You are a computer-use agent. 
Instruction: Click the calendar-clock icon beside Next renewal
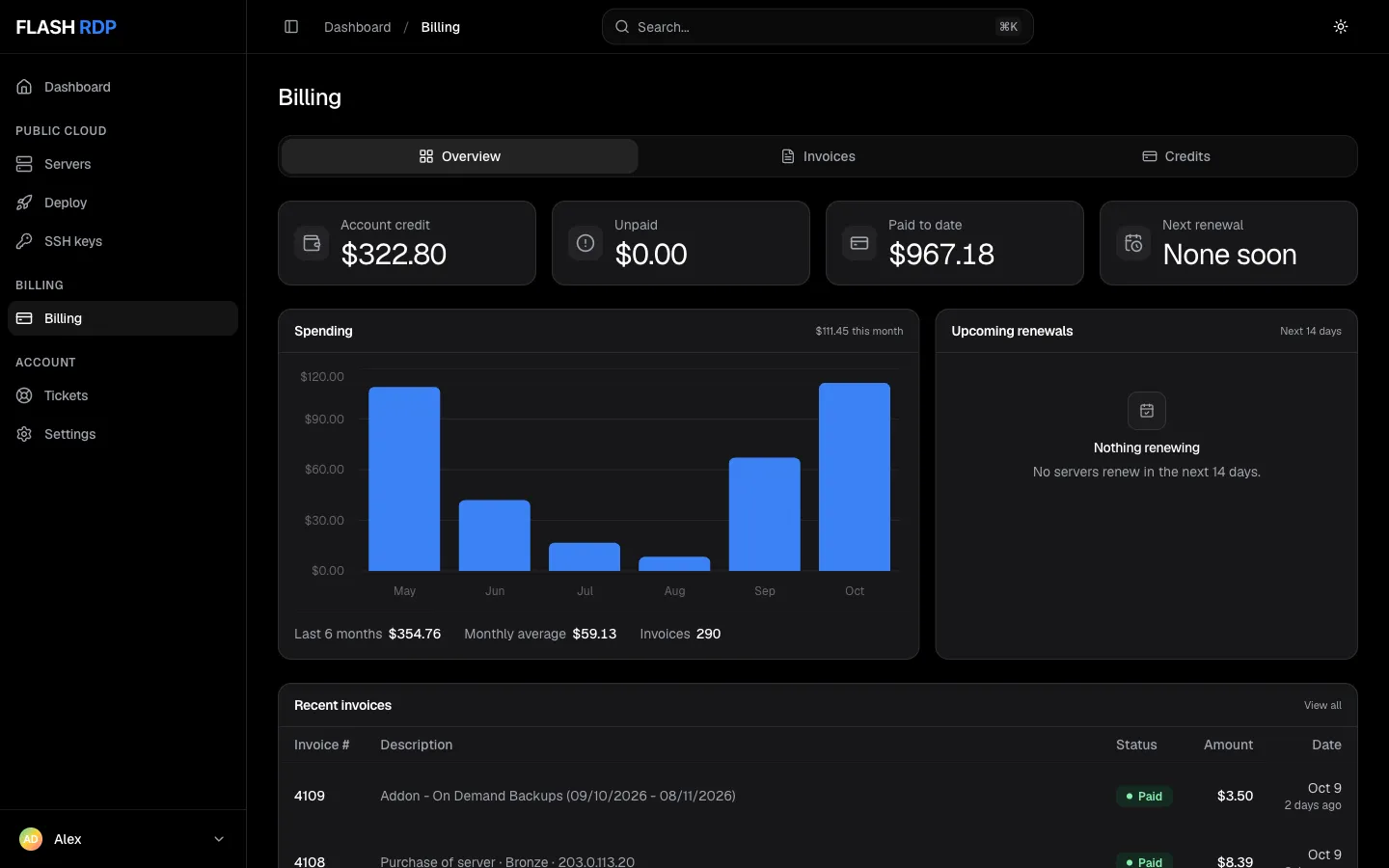[x=1133, y=243]
